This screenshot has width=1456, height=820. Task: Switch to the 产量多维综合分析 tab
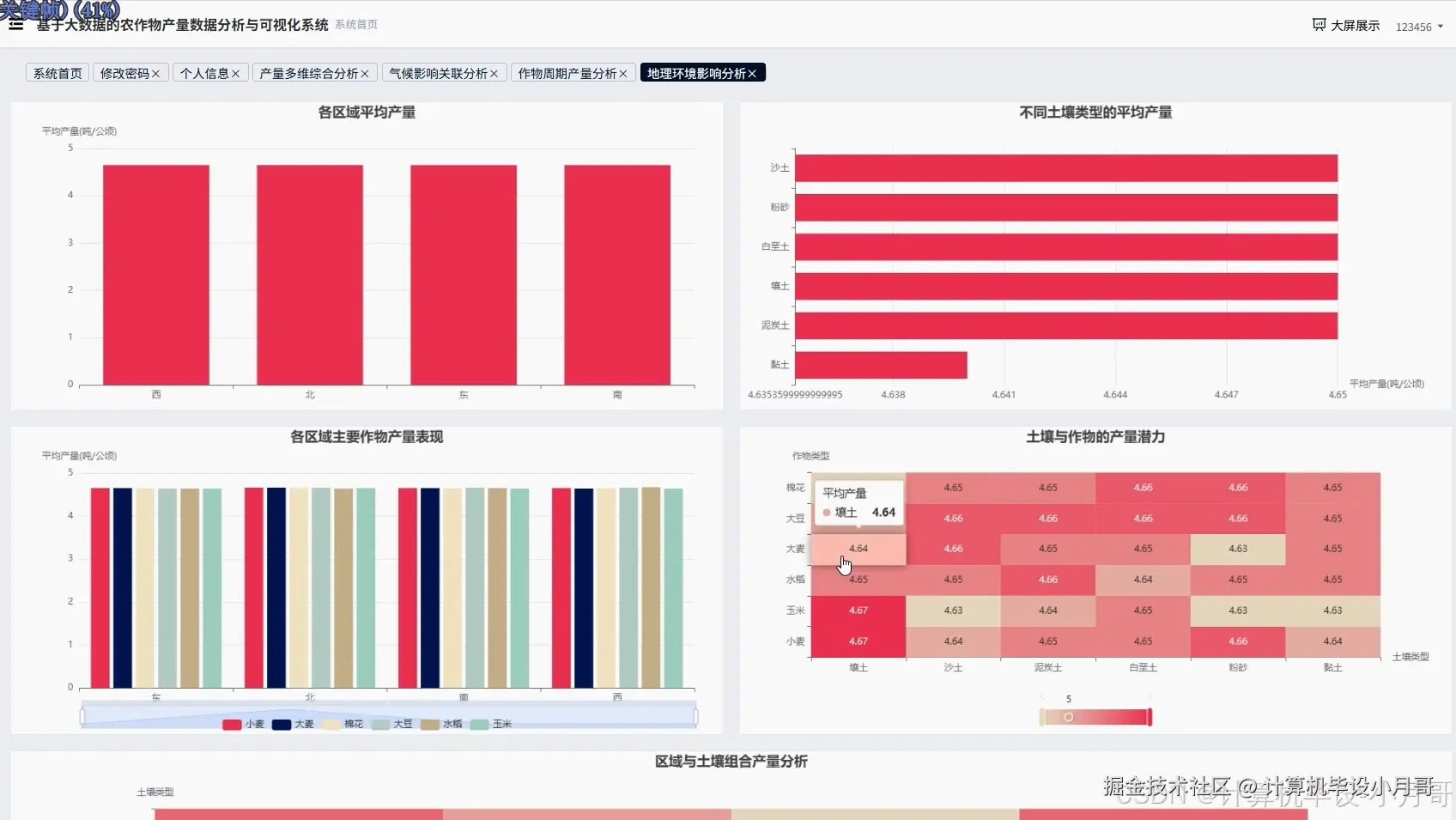(307, 73)
